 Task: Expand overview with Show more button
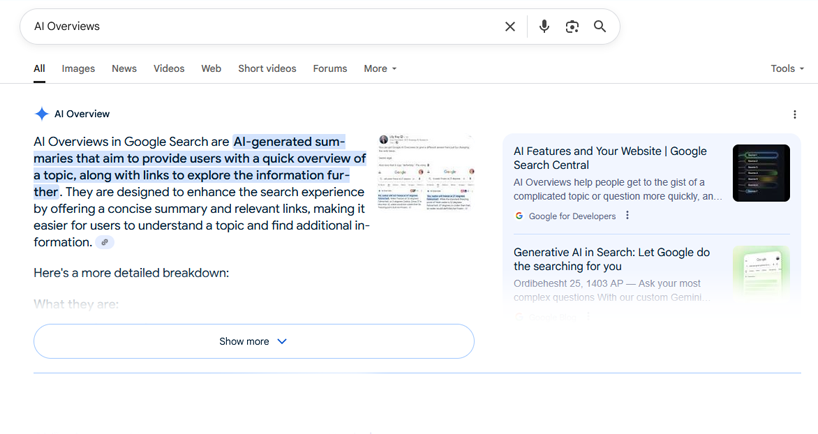point(254,341)
